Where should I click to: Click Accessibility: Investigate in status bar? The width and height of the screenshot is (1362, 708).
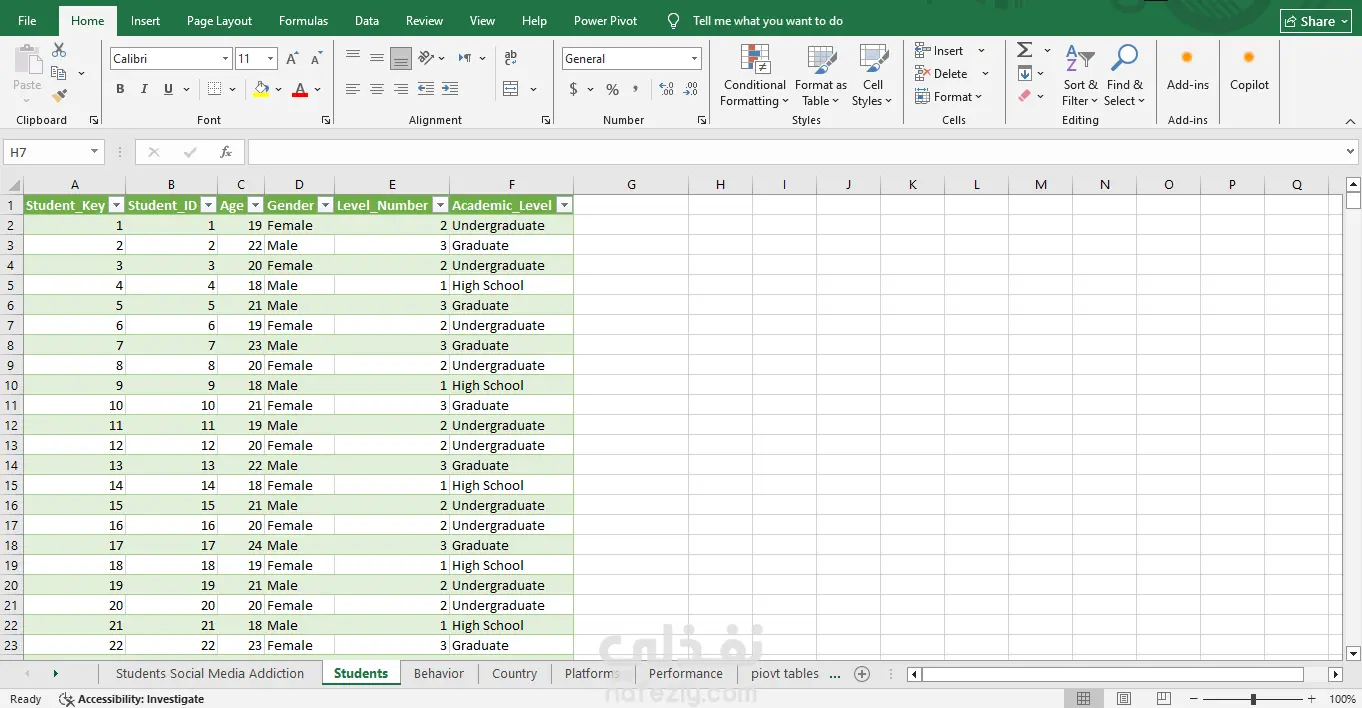point(132,699)
